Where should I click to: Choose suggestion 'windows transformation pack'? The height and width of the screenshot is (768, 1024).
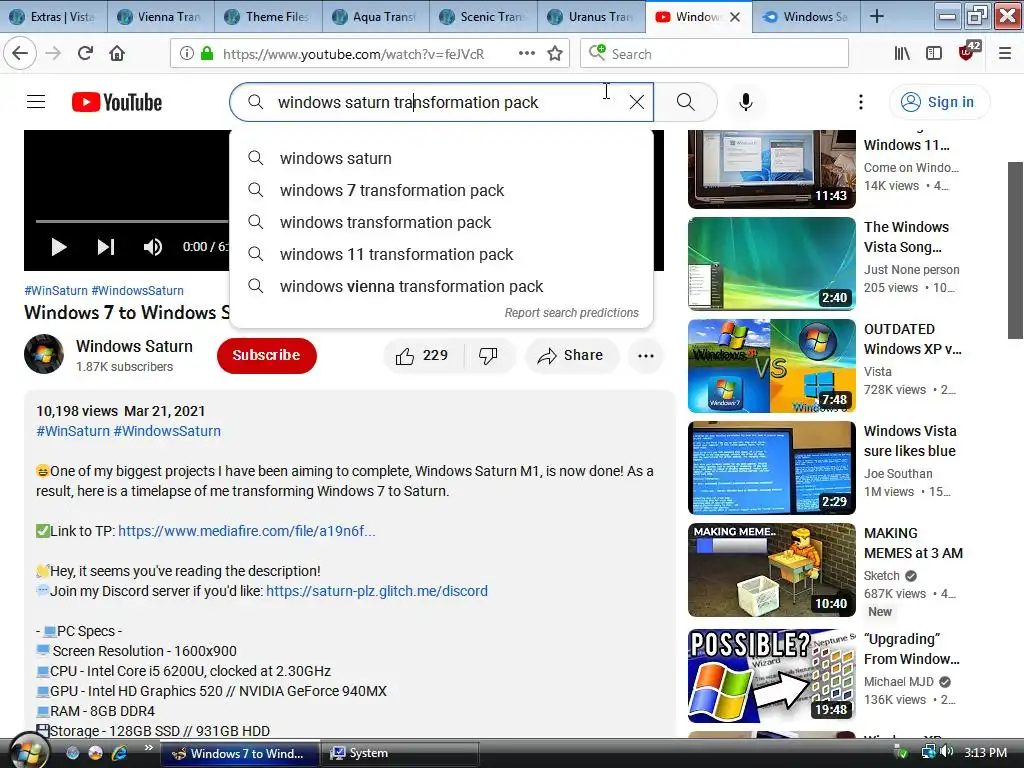click(x=441, y=222)
